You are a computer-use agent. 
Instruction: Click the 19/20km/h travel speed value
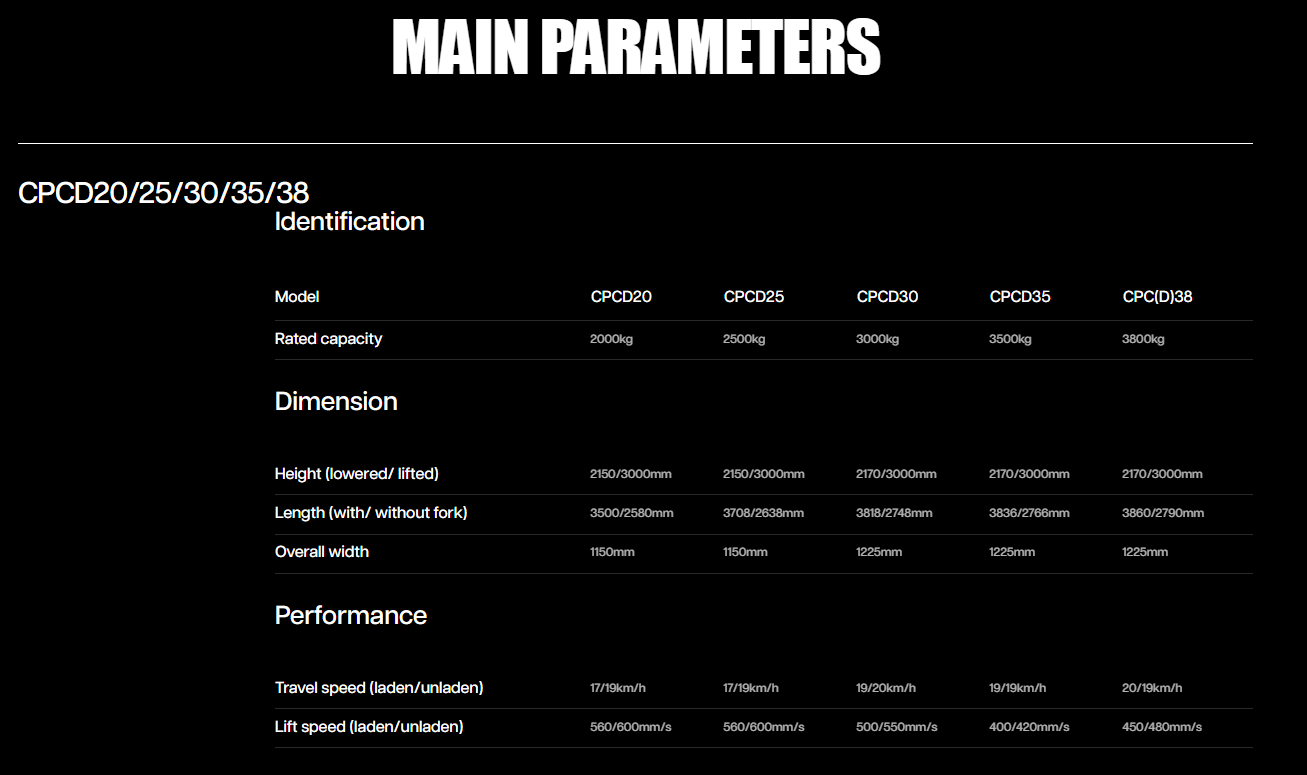click(x=885, y=688)
